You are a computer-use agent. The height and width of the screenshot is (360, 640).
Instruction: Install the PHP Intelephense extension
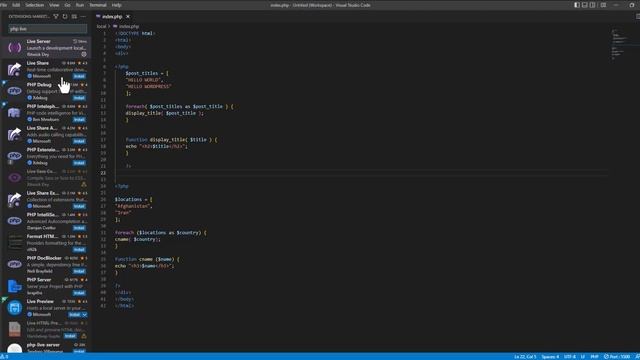(x=79, y=120)
